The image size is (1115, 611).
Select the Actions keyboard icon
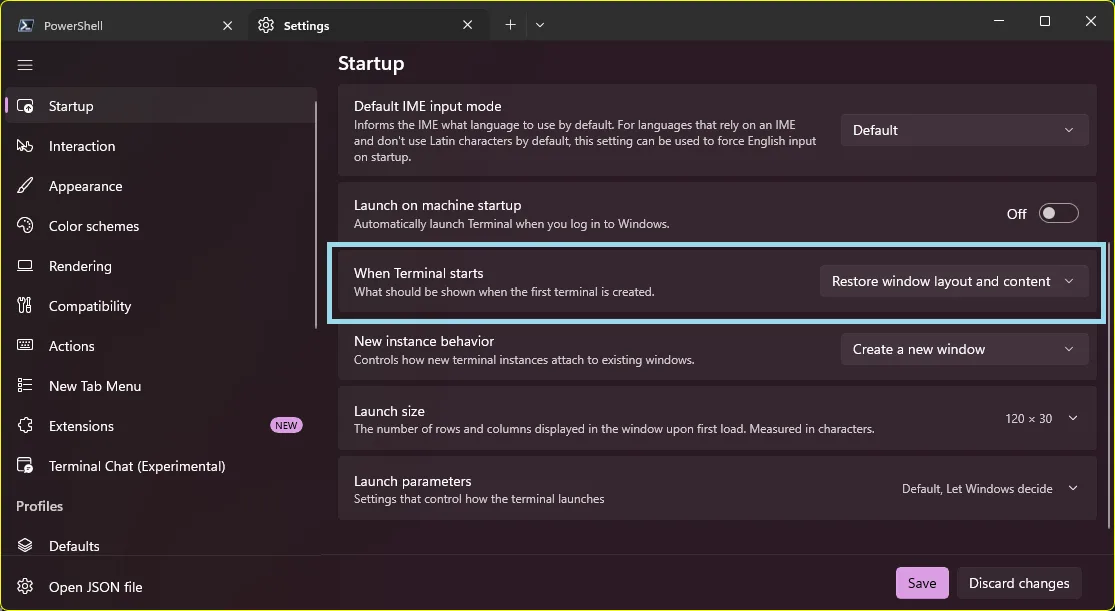[x=25, y=346]
